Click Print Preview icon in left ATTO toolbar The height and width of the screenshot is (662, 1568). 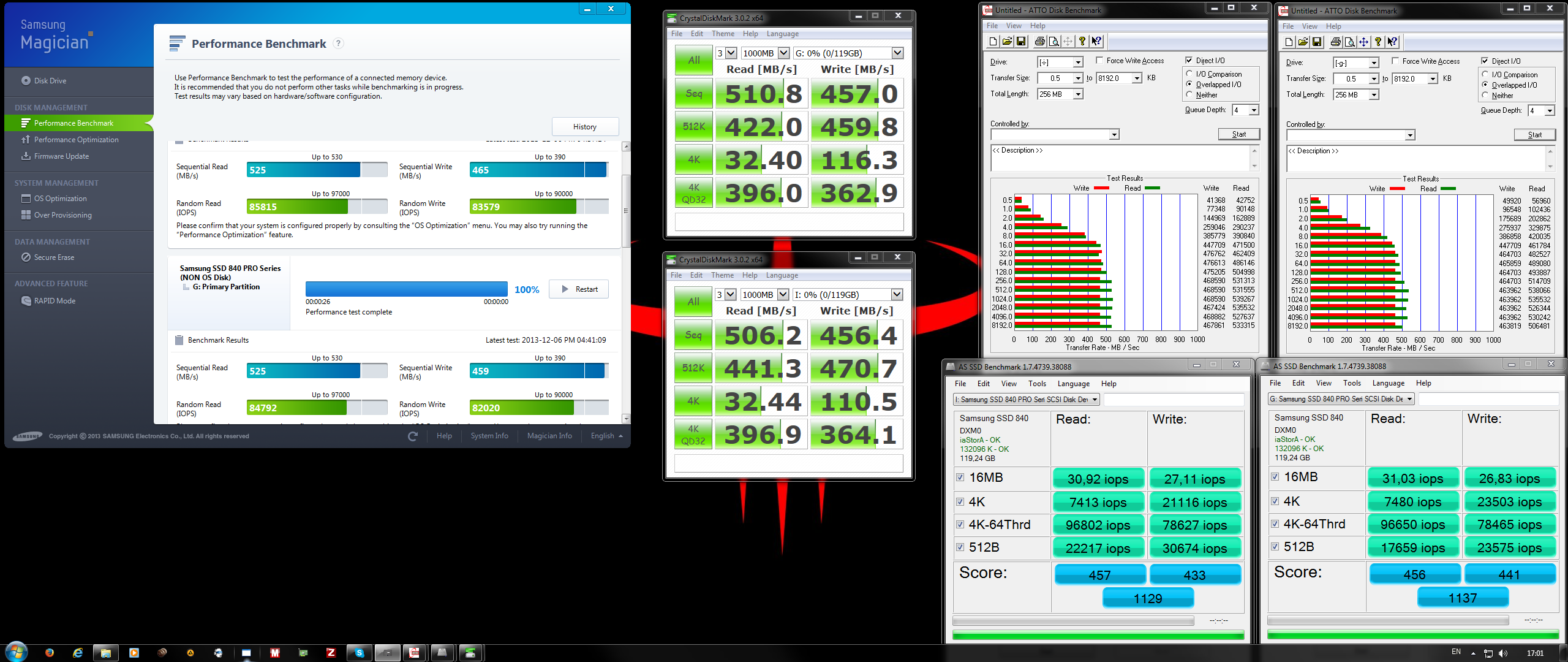(x=1053, y=41)
